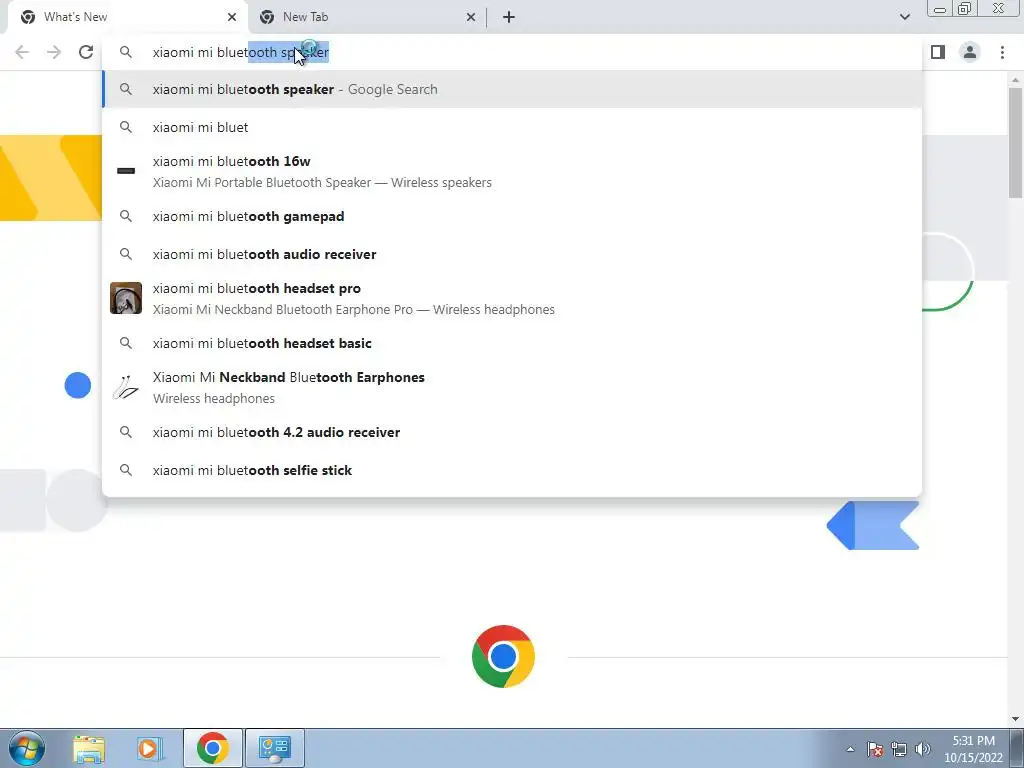Open Windows Explorer from taskbar
Image resolution: width=1024 pixels, height=768 pixels.
(89, 748)
